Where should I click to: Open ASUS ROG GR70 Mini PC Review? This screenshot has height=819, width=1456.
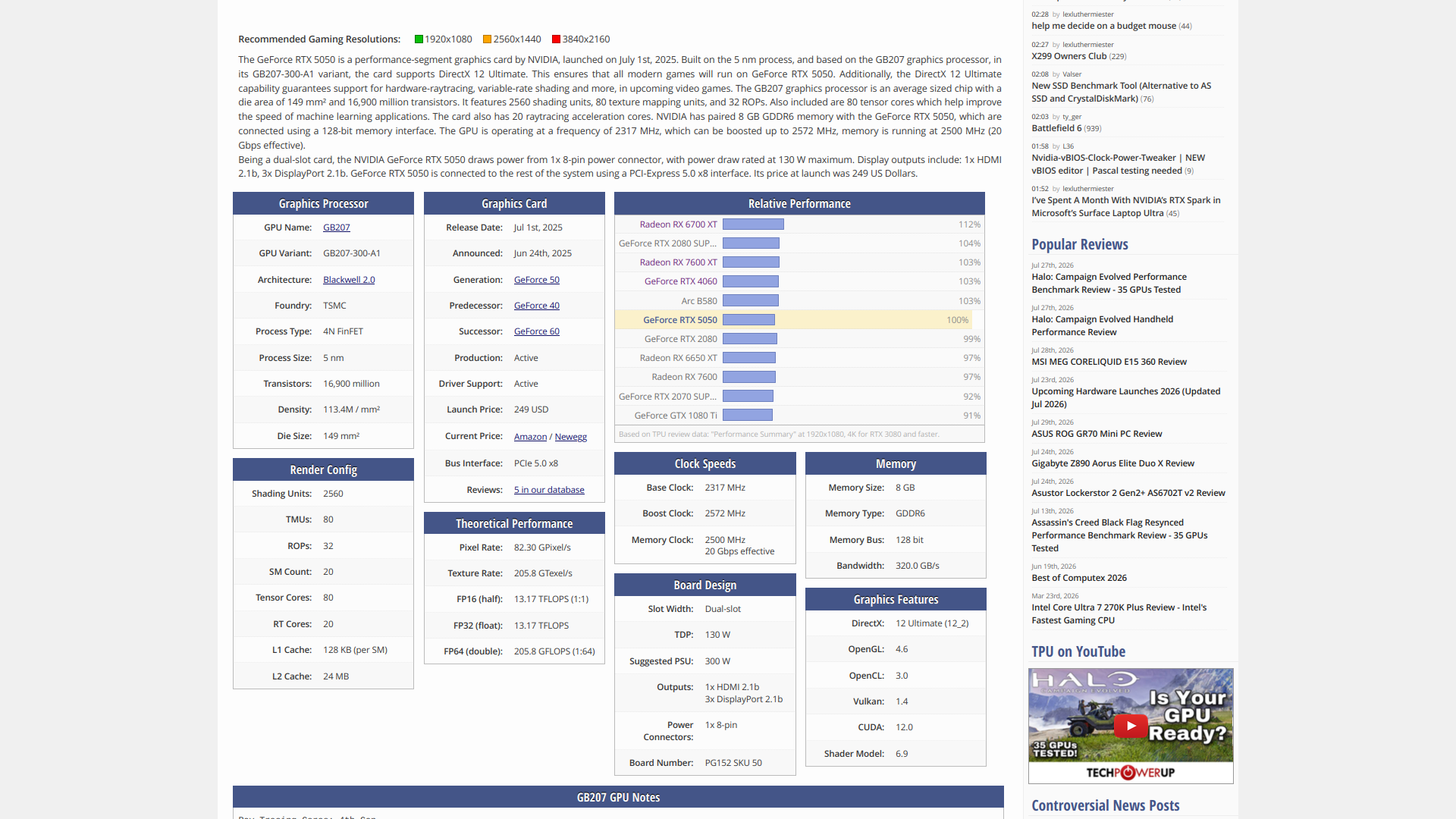pos(1097,434)
